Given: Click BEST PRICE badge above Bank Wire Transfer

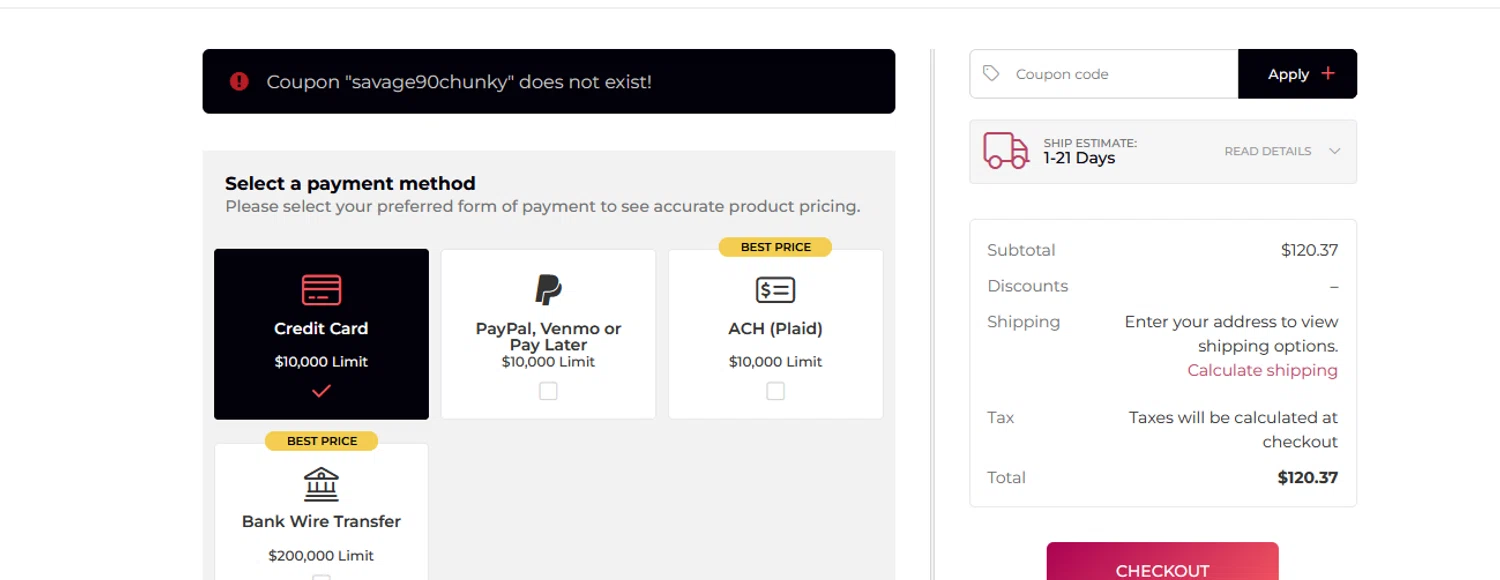Looking at the screenshot, I should tap(321, 441).
